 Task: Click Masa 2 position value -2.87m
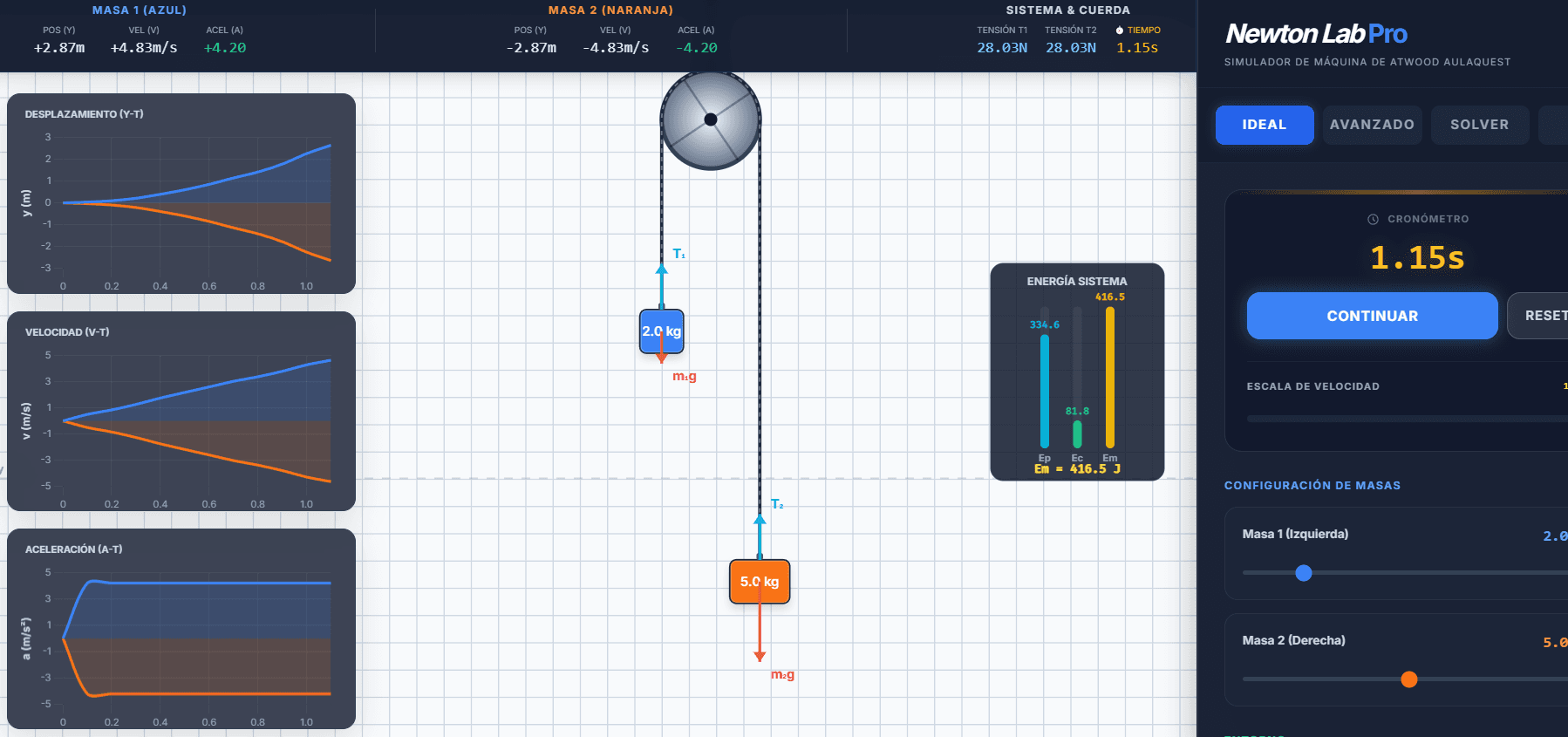pyautogui.click(x=531, y=48)
